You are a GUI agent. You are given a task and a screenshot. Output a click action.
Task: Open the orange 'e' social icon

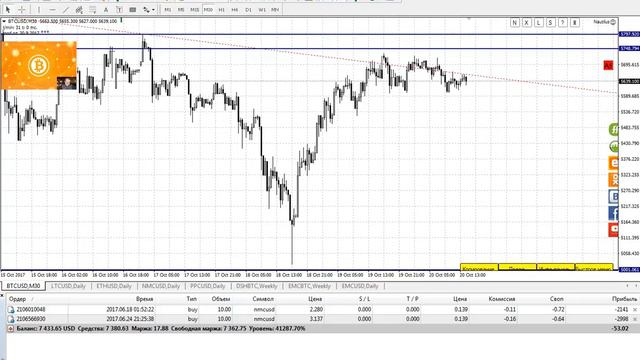(614, 163)
